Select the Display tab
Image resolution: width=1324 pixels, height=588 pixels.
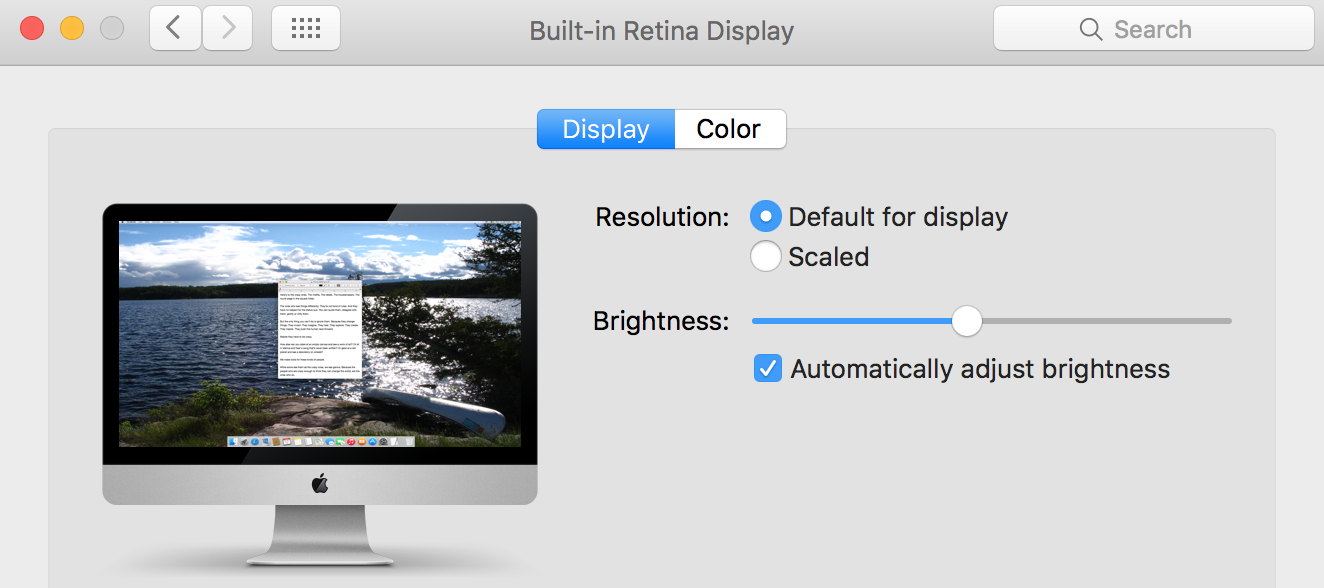click(605, 128)
